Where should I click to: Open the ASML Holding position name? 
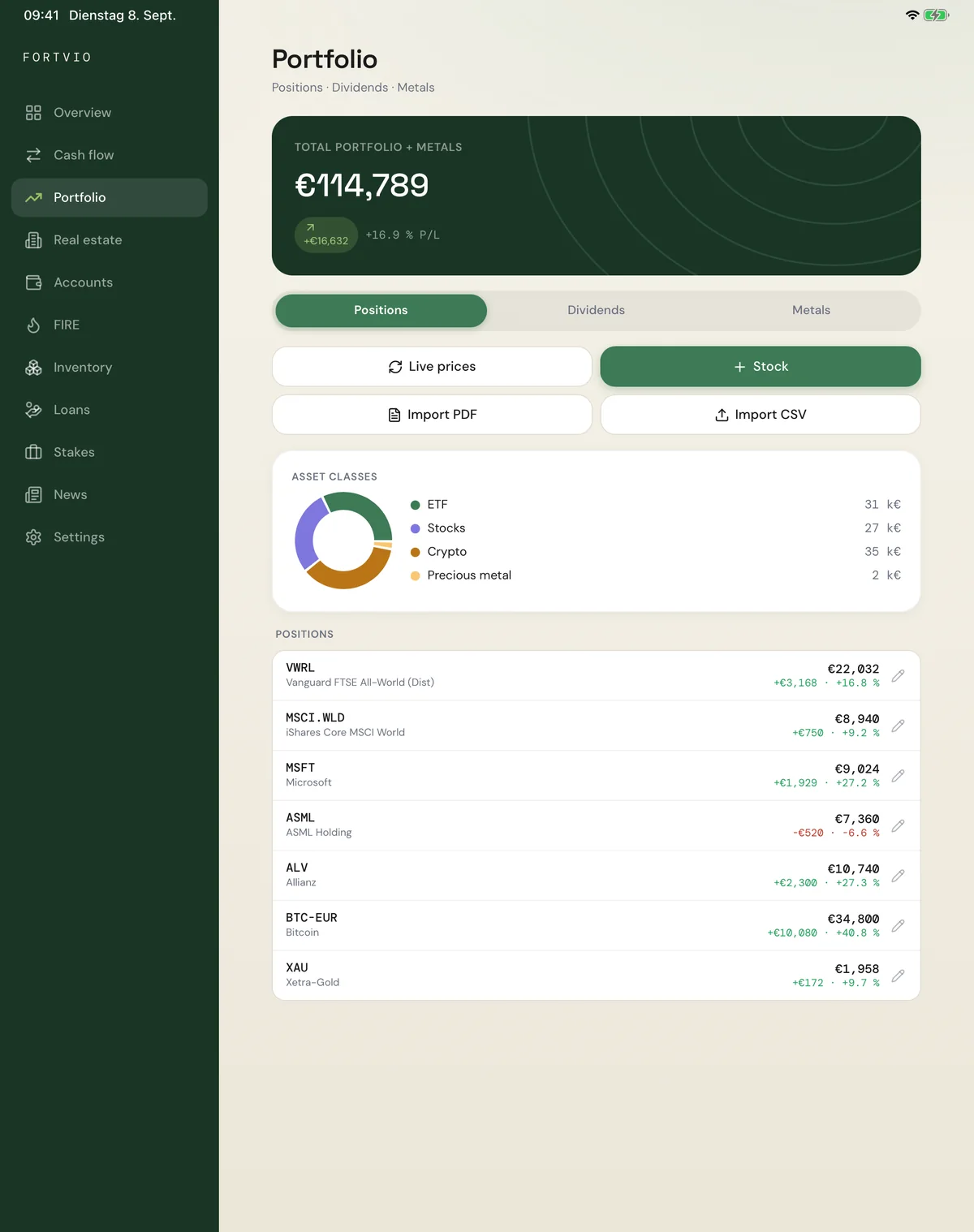[x=318, y=833]
